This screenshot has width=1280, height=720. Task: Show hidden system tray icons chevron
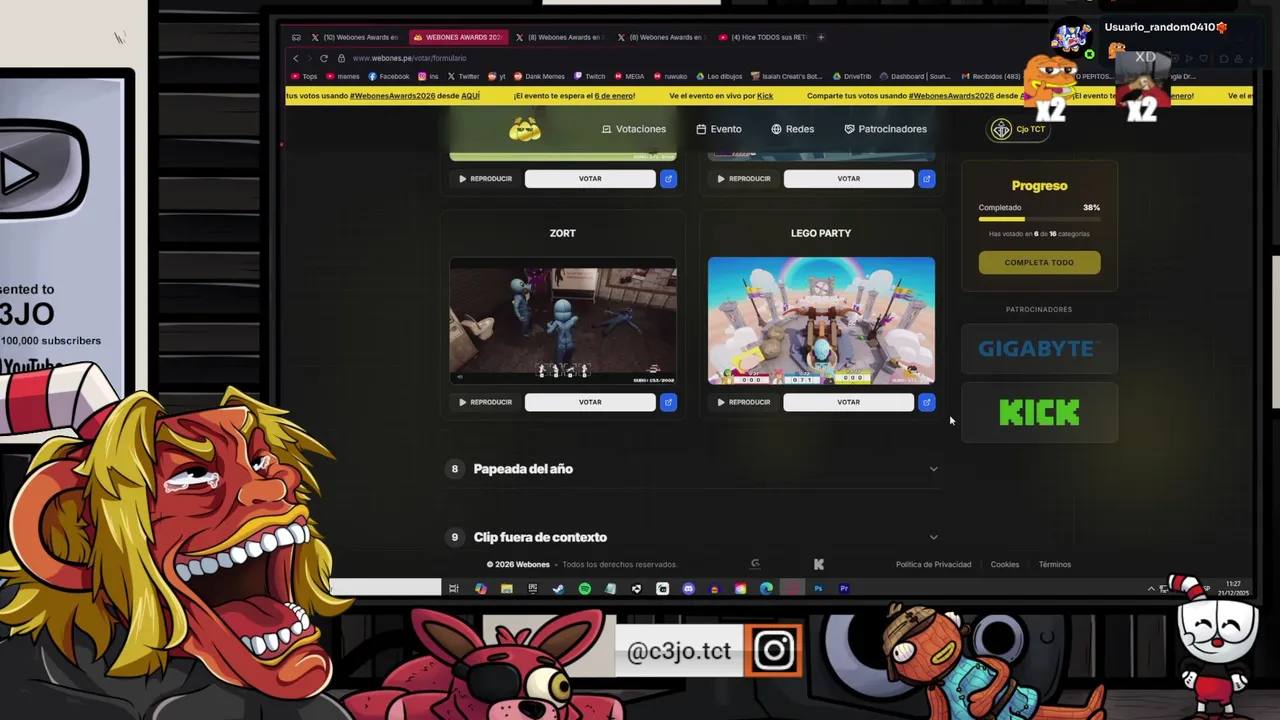tap(1151, 588)
